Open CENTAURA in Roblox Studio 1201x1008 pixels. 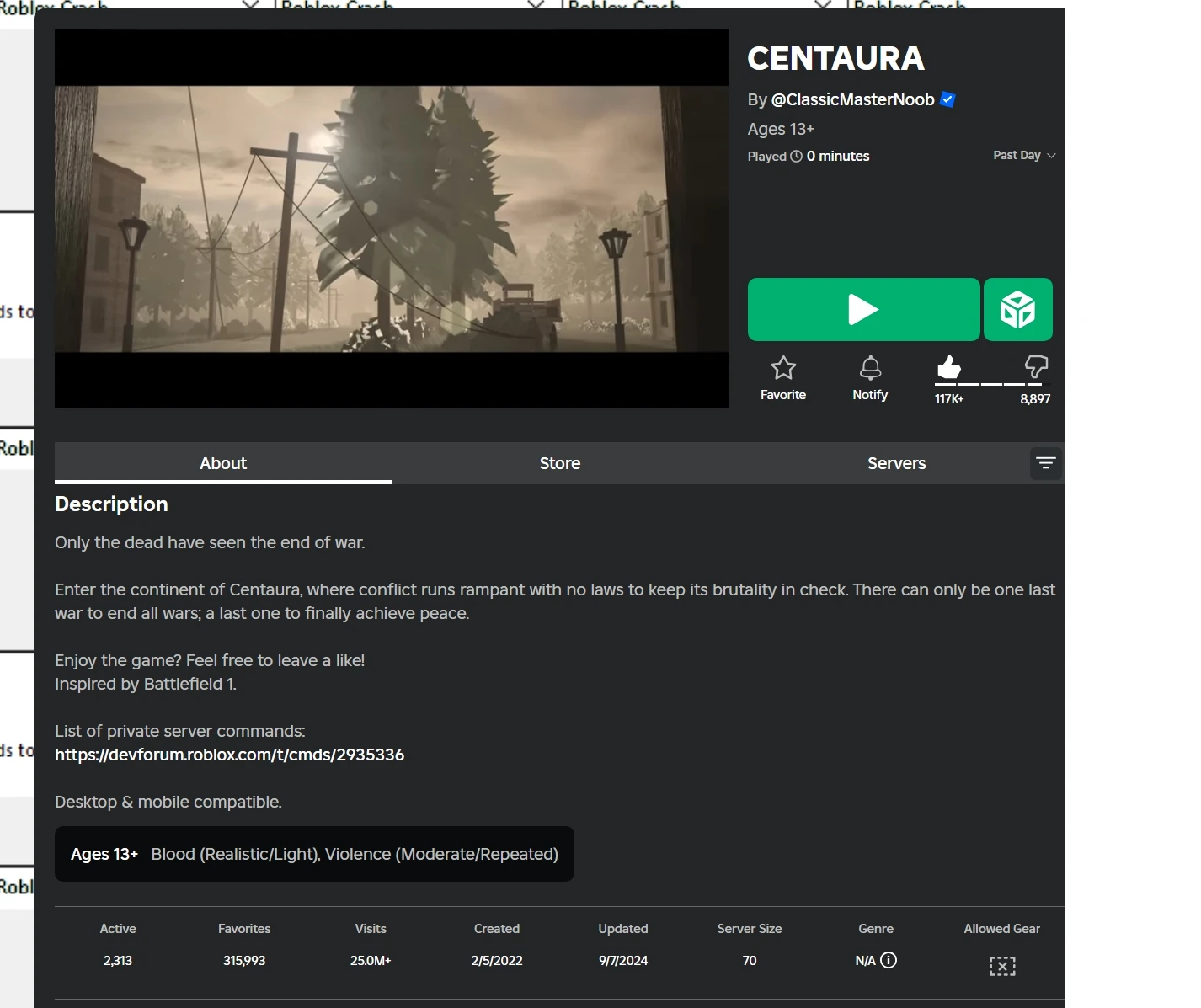1017,309
